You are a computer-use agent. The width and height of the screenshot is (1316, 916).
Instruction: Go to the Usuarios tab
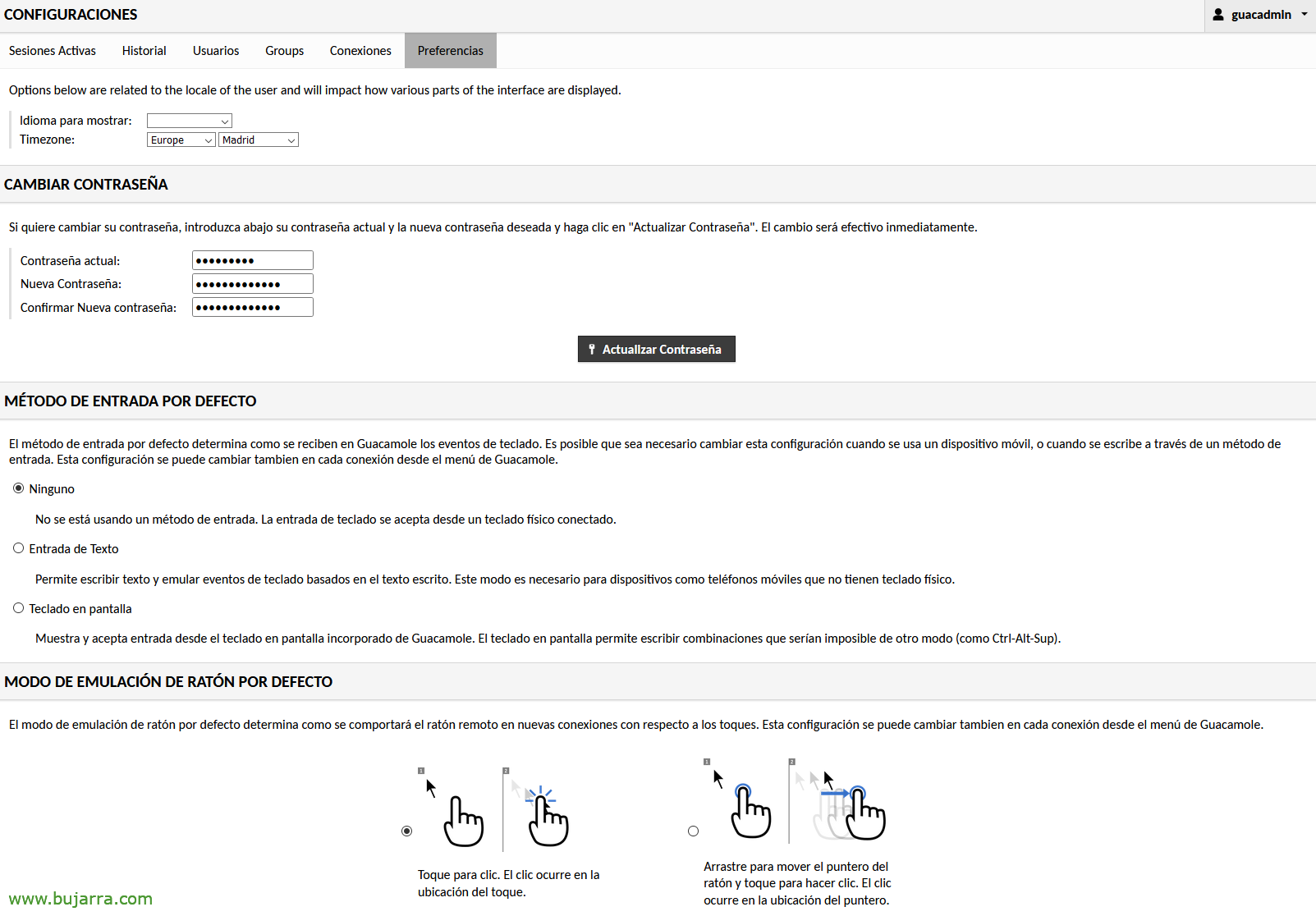(216, 51)
